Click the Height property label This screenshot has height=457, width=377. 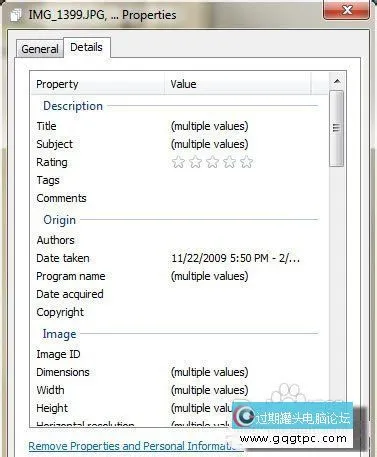(52, 408)
